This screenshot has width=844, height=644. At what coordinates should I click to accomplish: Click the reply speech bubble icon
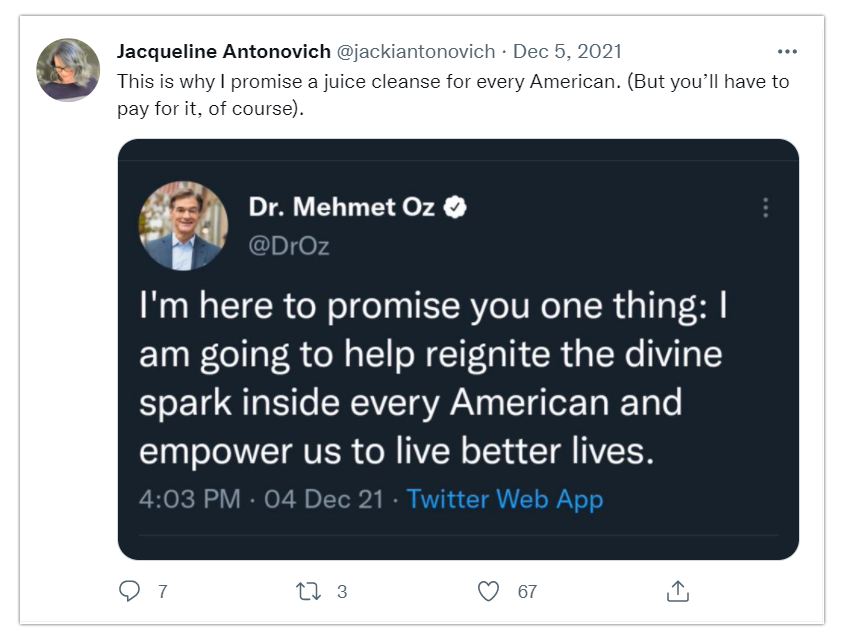pyautogui.click(x=129, y=591)
